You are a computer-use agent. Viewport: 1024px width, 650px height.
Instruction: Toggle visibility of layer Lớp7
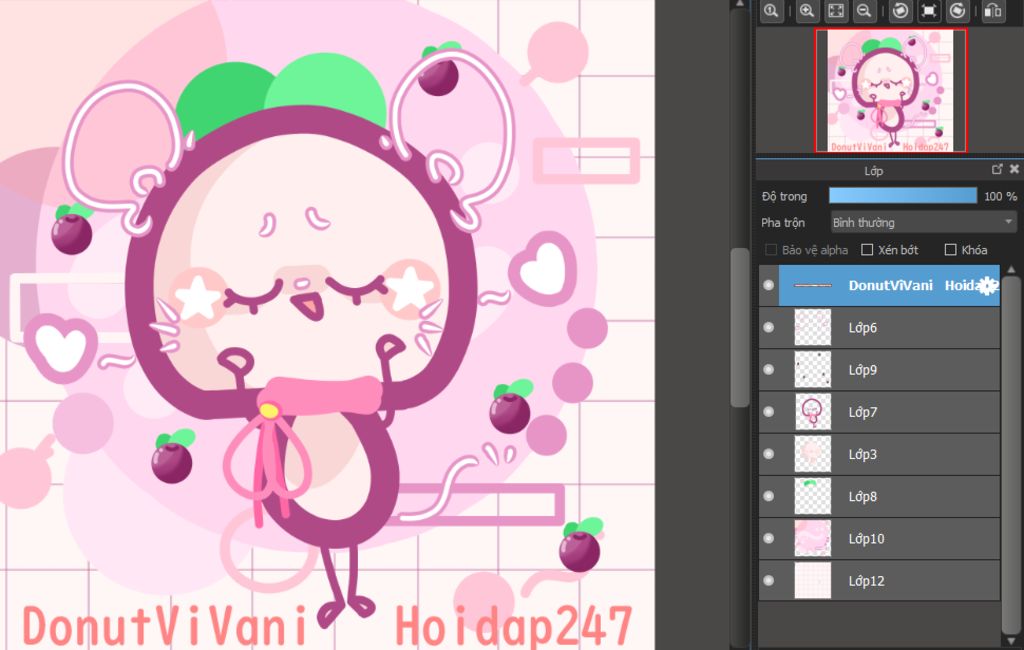pos(769,412)
